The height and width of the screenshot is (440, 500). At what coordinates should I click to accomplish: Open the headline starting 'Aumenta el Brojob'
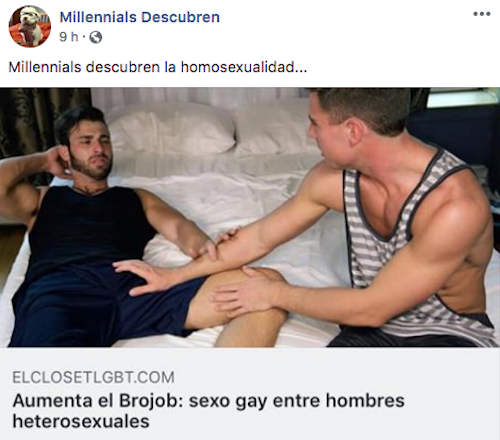point(208,411)
